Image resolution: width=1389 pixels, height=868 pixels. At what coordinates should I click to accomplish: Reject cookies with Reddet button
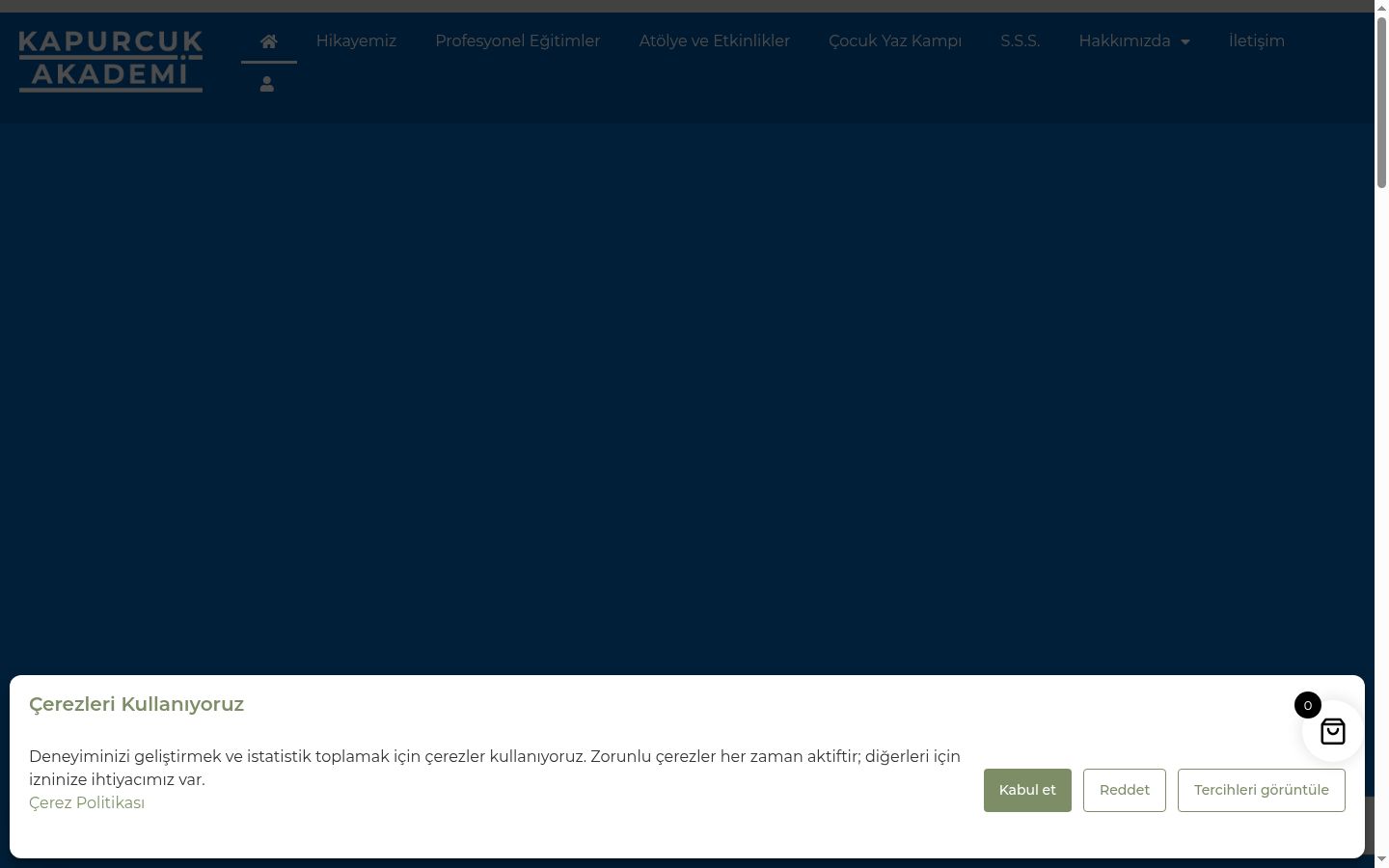[x=1125, y=790]
